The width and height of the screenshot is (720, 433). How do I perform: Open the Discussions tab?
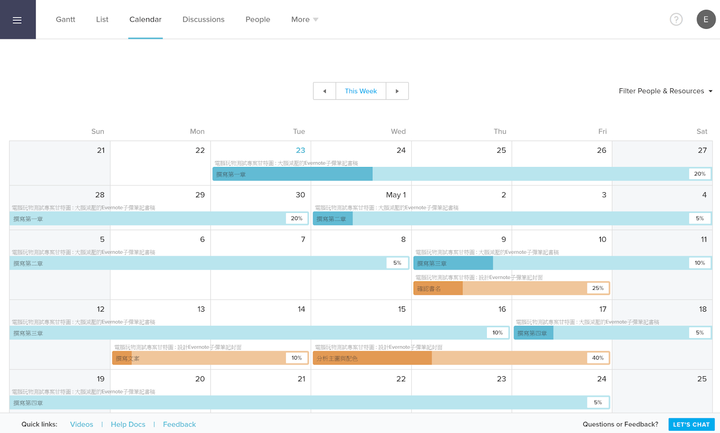tap(203, 19)
